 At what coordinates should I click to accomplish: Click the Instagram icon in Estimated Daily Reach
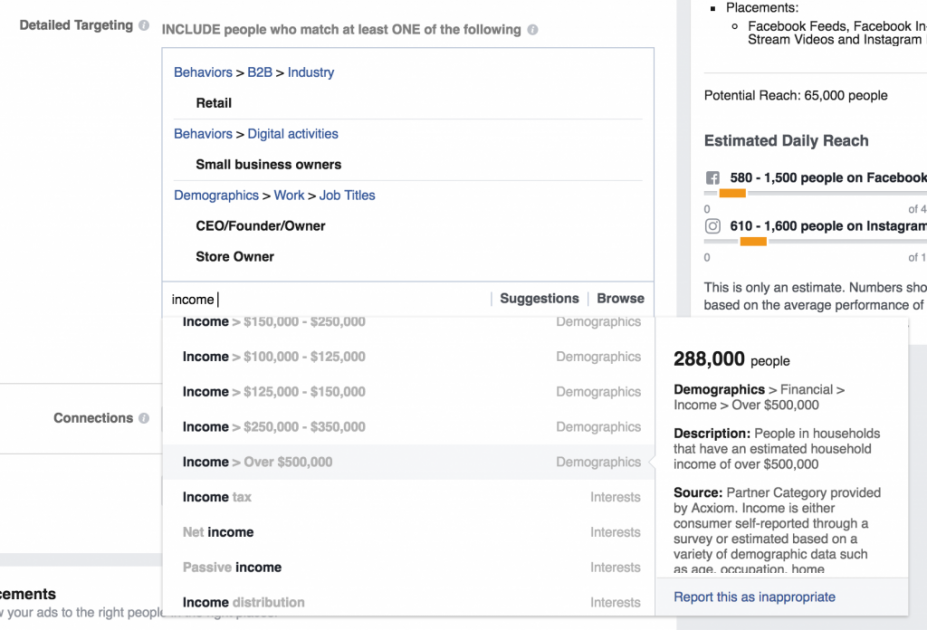(x=712, y=227)
